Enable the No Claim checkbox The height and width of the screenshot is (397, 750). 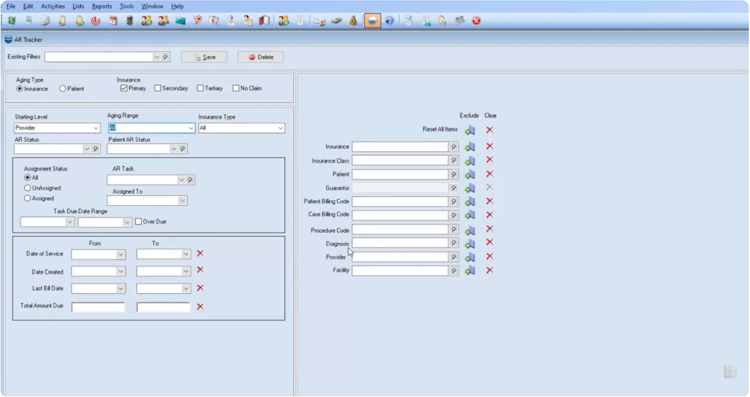(236, 88)
